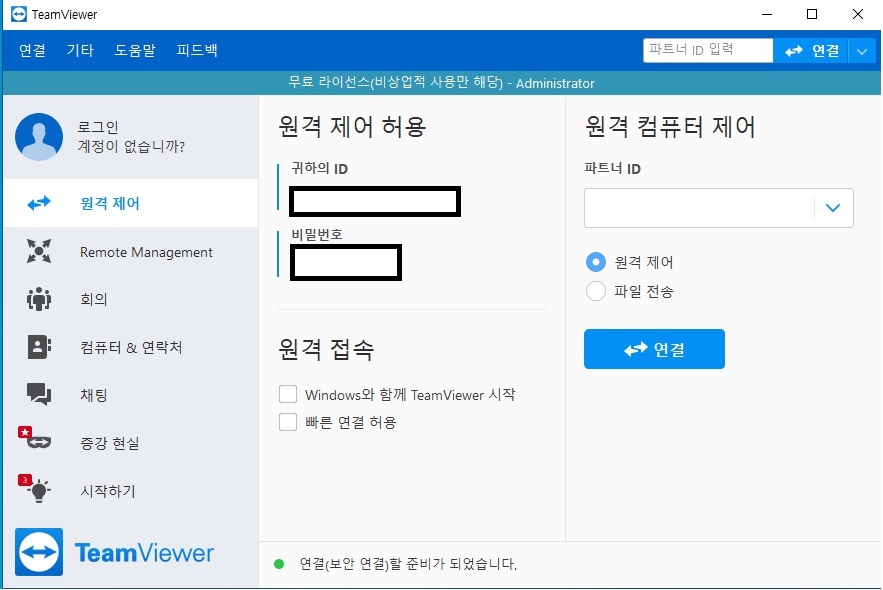Click the 비밀번호 label
Screen dimensions: 883x590
[317, 234]
